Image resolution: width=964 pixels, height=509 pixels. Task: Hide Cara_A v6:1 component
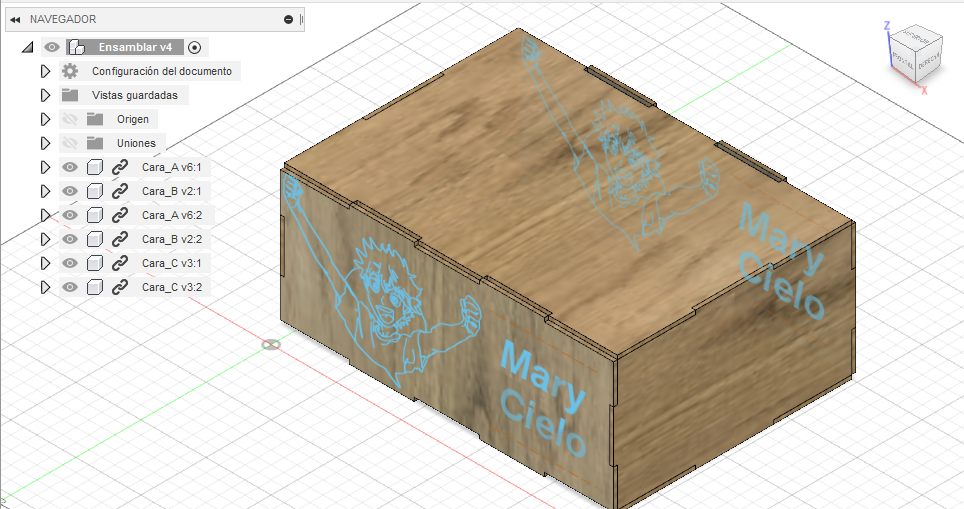pyautogui.click(x=70, y=167)
